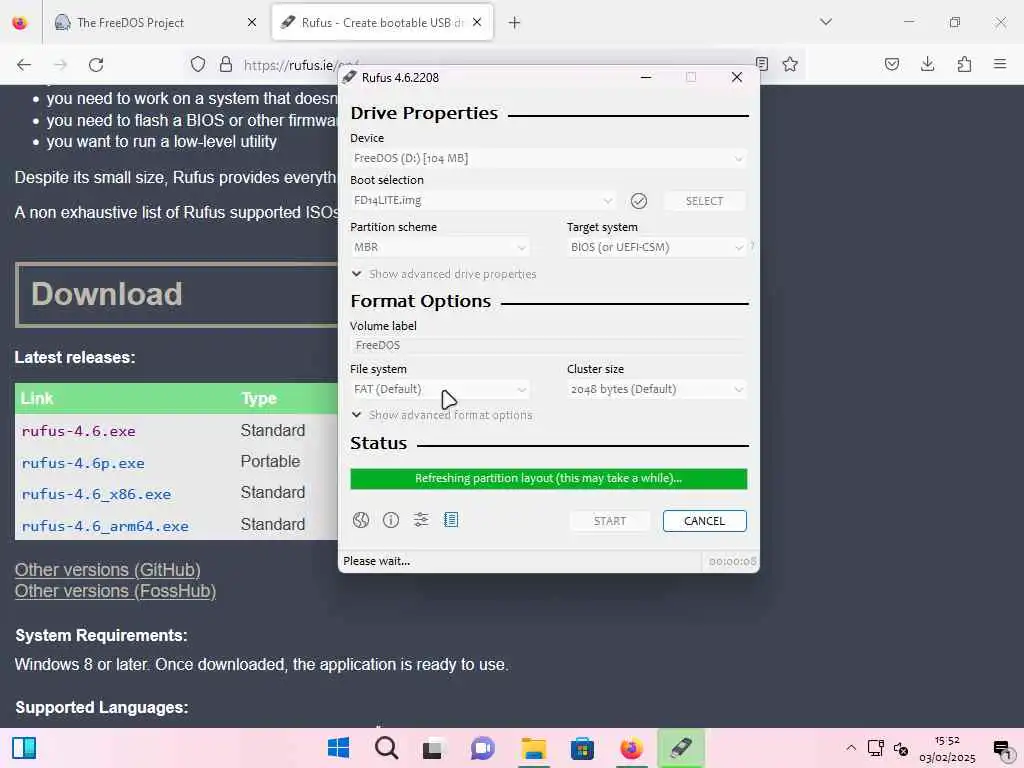Open the Firefox downloads panel

coord(927,64)
